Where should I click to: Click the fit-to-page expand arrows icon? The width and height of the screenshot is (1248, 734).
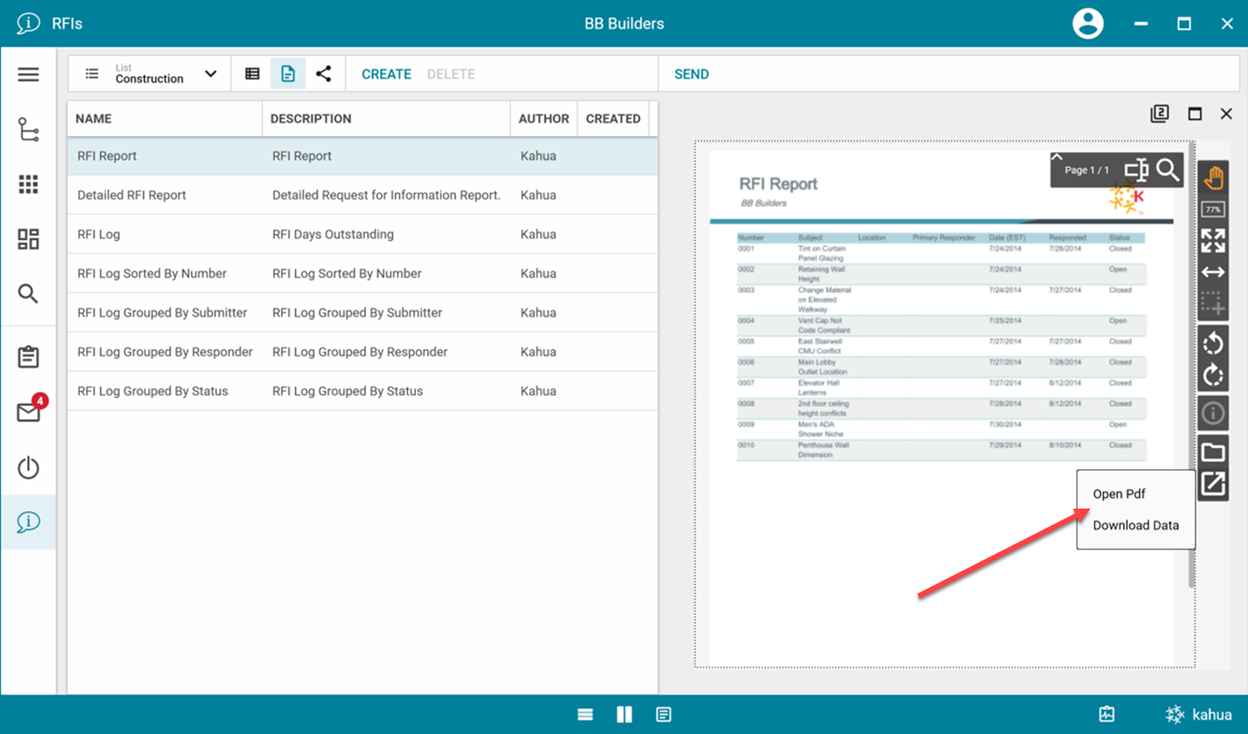click(1213, 241)
